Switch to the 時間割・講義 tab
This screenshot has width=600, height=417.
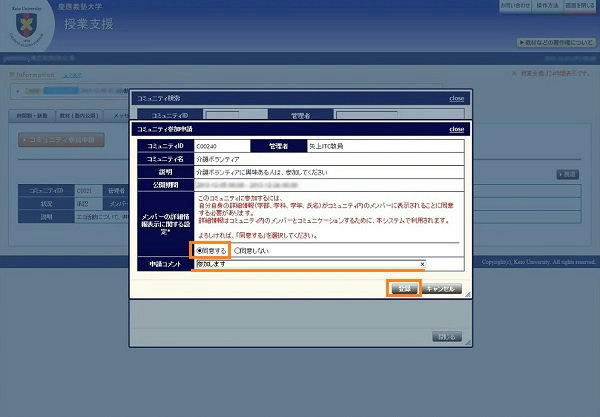[33, 116]
